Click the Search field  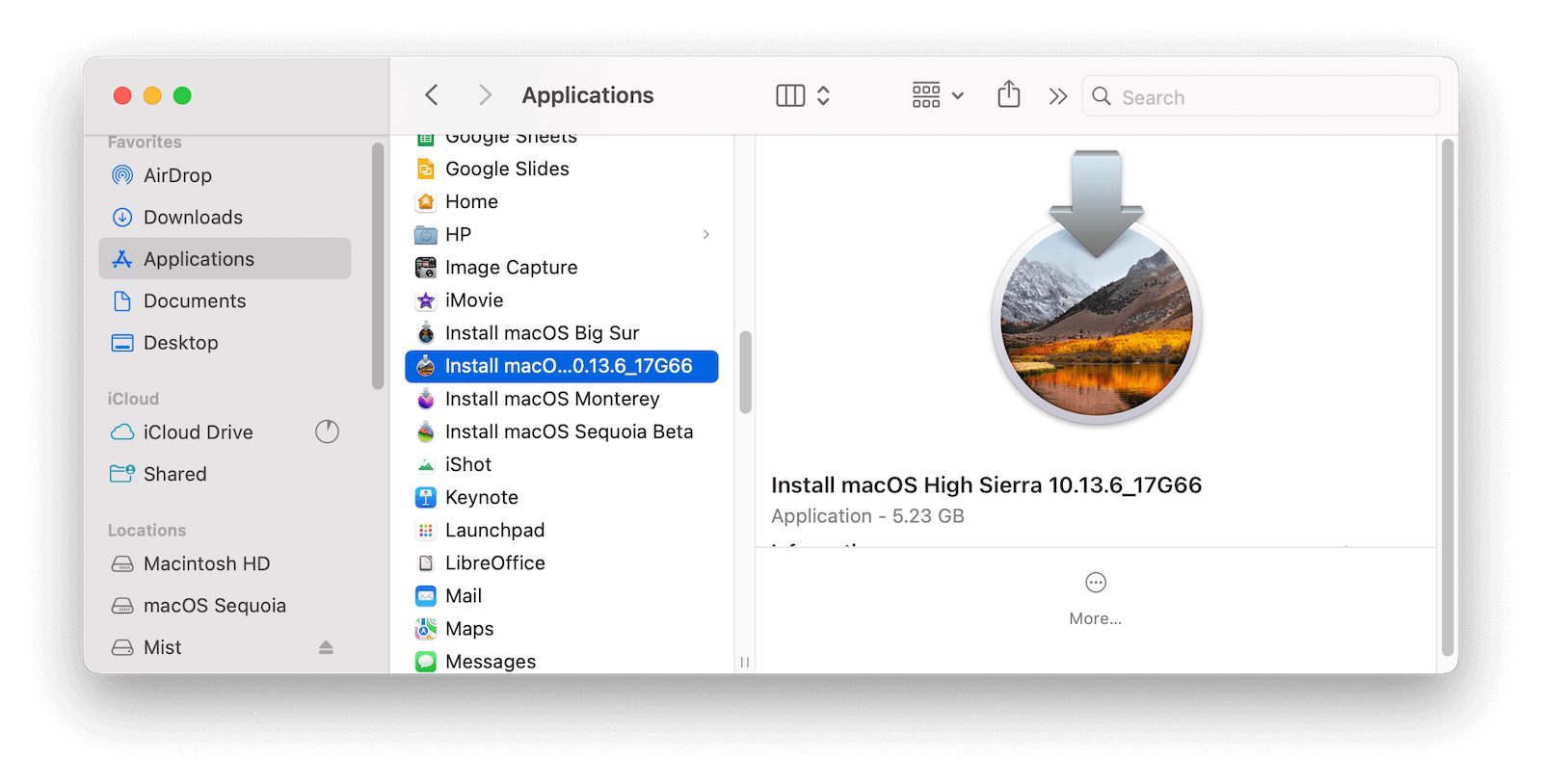click(1261, 96)
